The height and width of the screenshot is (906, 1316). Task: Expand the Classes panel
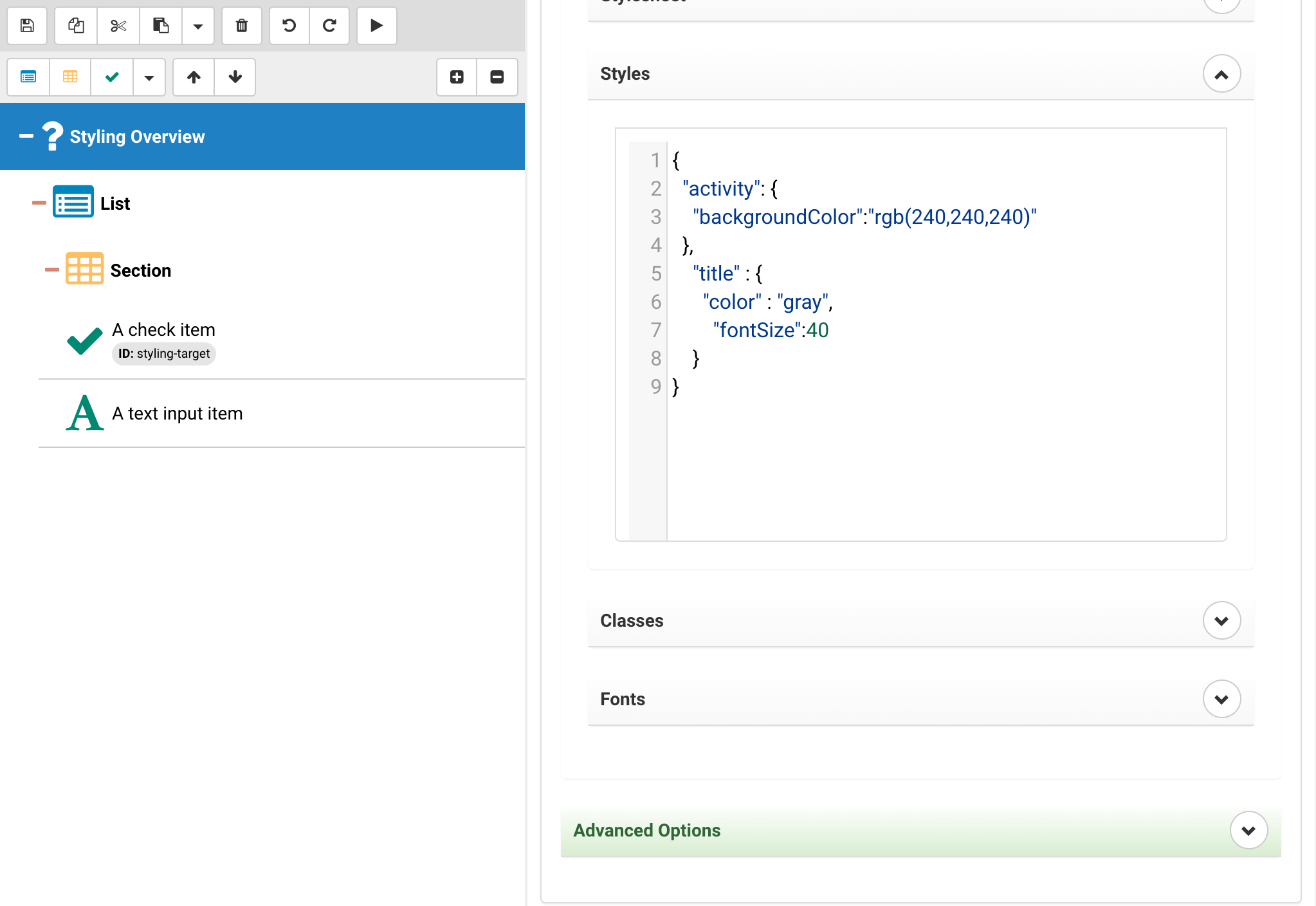1221,621
